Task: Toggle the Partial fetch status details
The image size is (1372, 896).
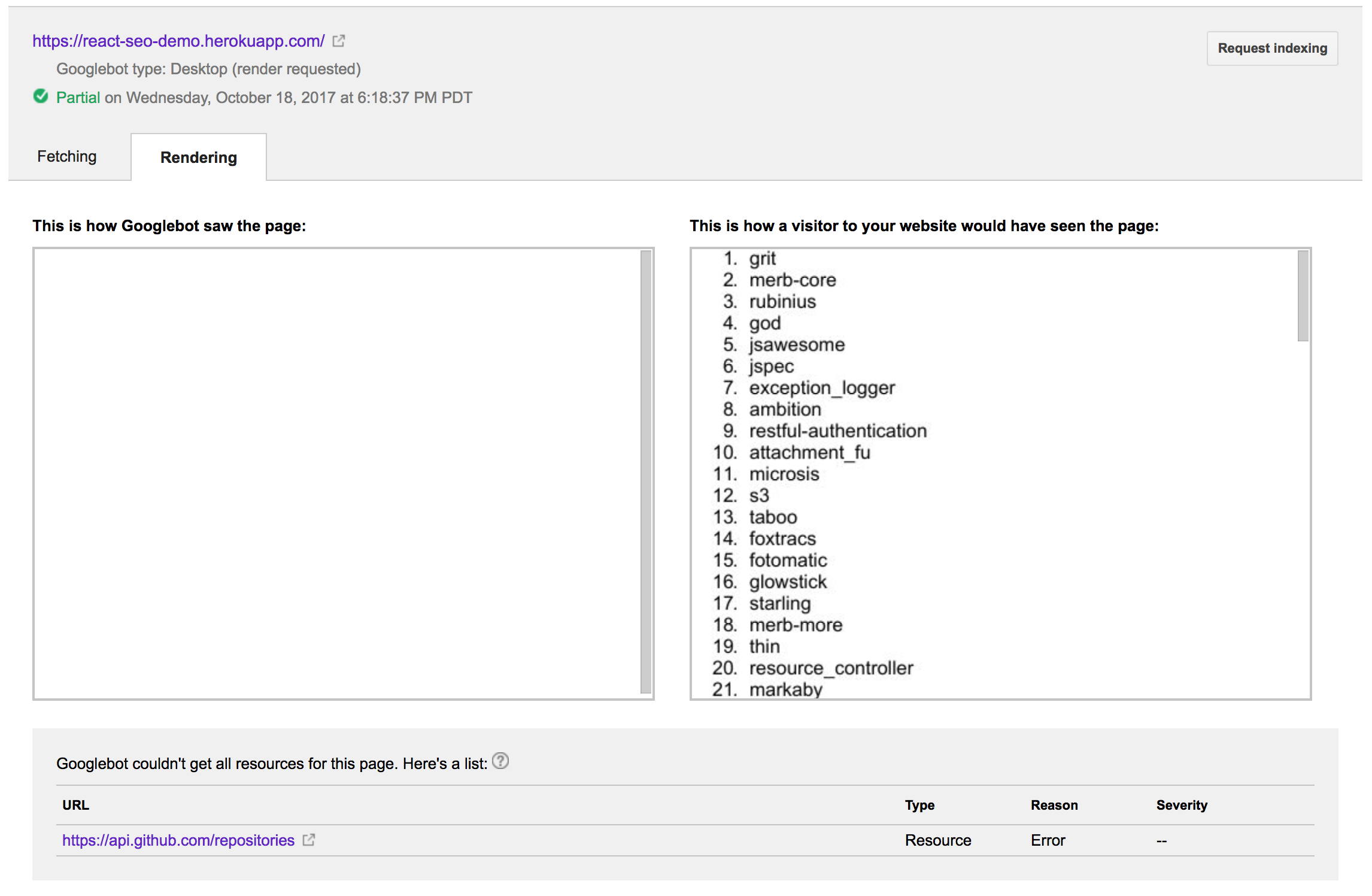Action: [x=78, y=97]
